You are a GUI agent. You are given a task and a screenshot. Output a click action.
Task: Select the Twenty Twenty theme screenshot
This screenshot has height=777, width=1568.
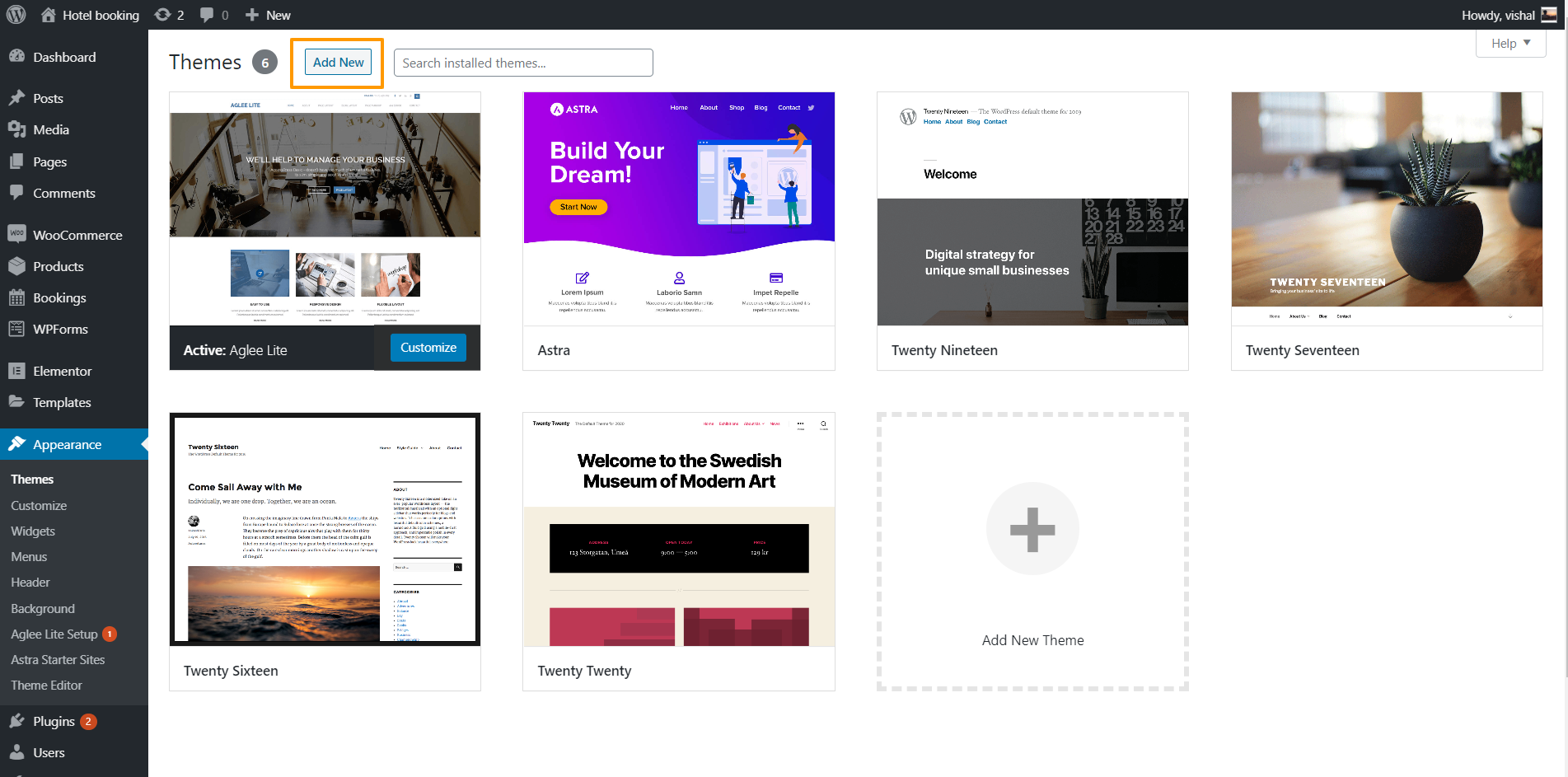(x=679, y=529)
